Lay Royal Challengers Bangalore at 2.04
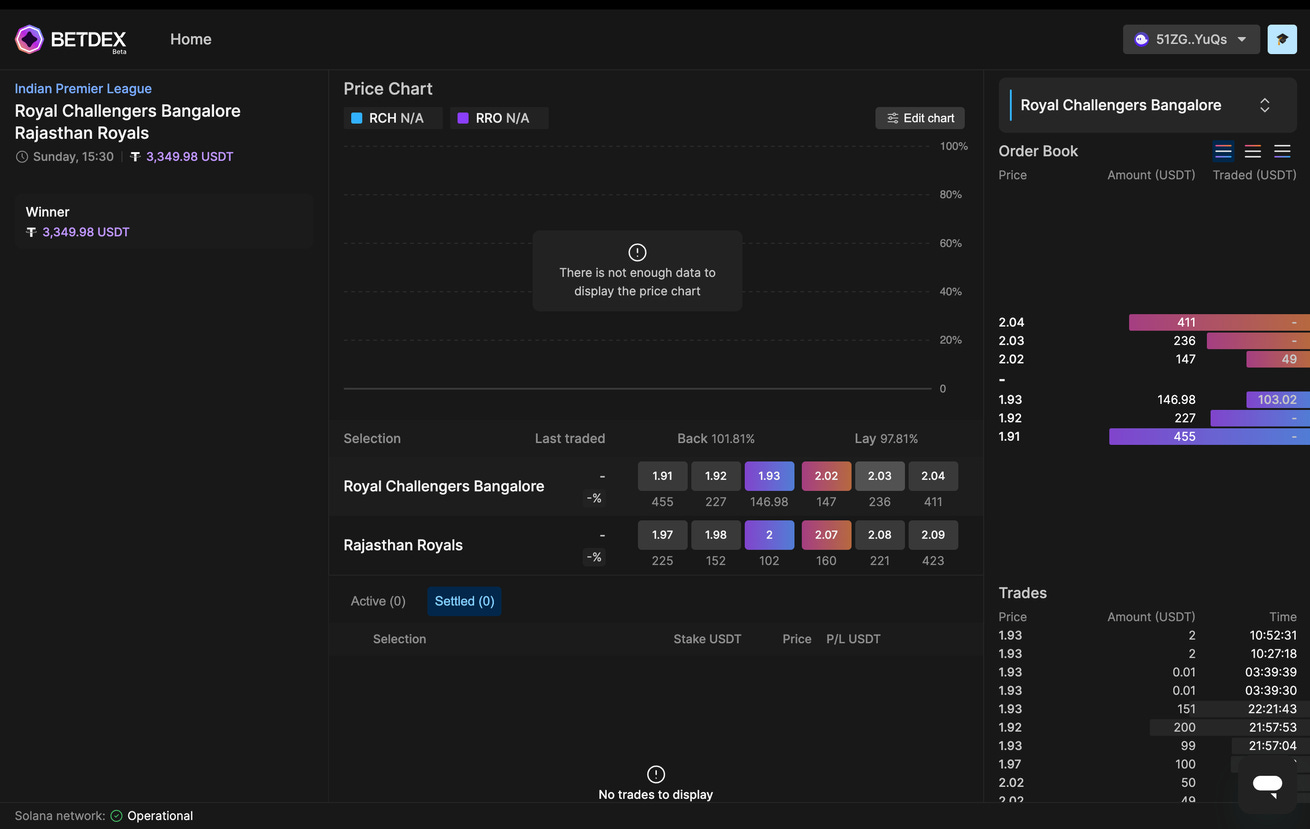The width and height of the screenshot is (1310, 829). (933, 476)
